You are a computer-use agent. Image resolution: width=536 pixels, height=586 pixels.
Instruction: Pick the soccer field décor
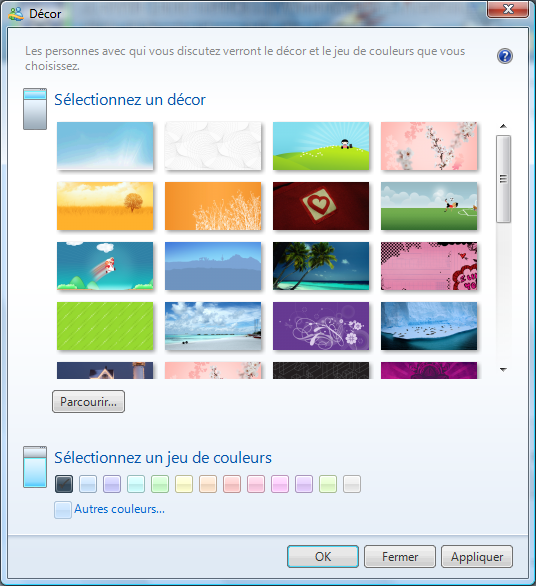pos(429,206)
